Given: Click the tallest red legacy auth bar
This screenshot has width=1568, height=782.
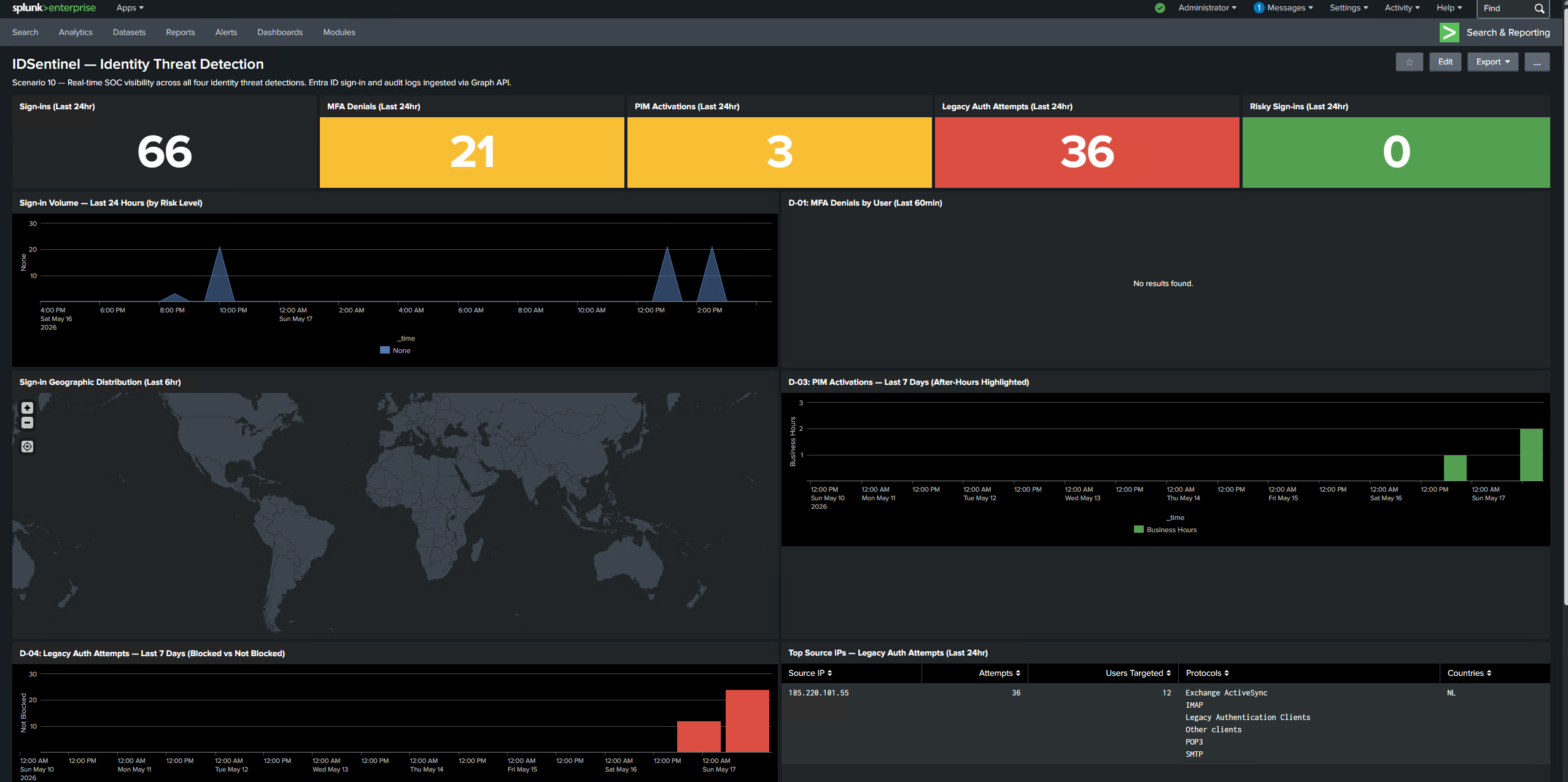Looking at the screenshot, I should click(x=747, y=721).
